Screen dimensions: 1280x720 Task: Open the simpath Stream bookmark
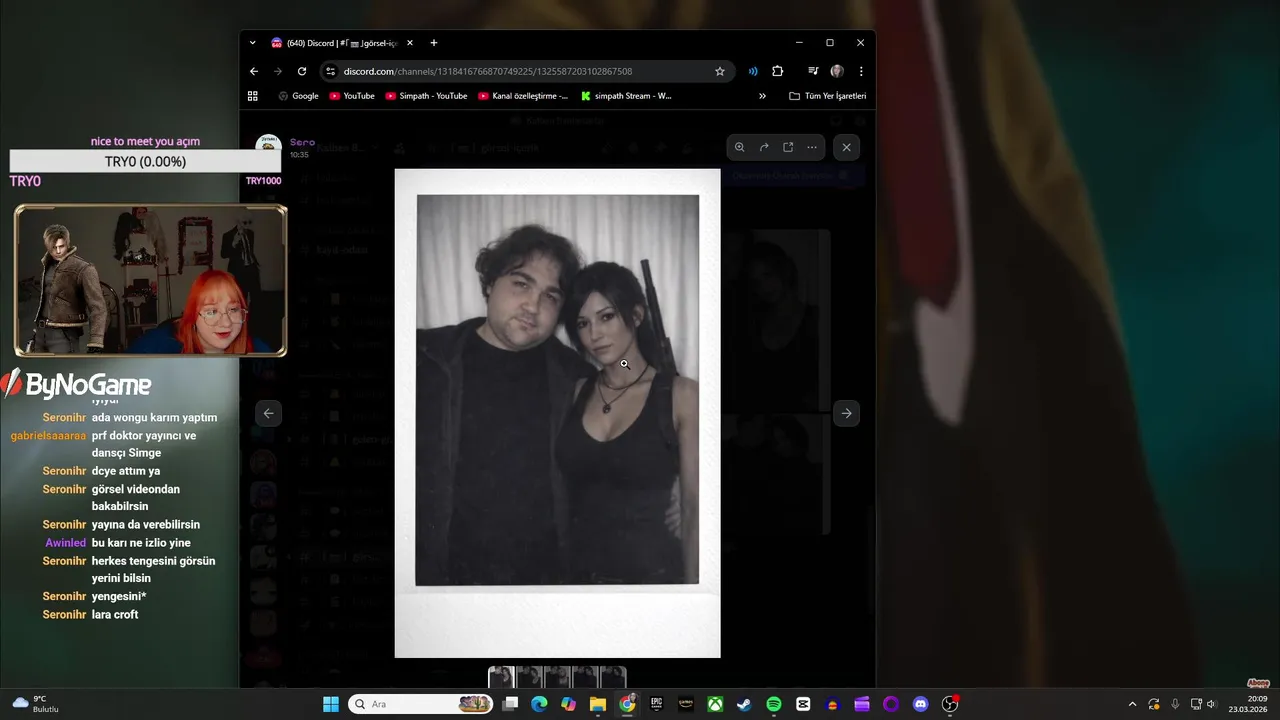click(626, 96)
